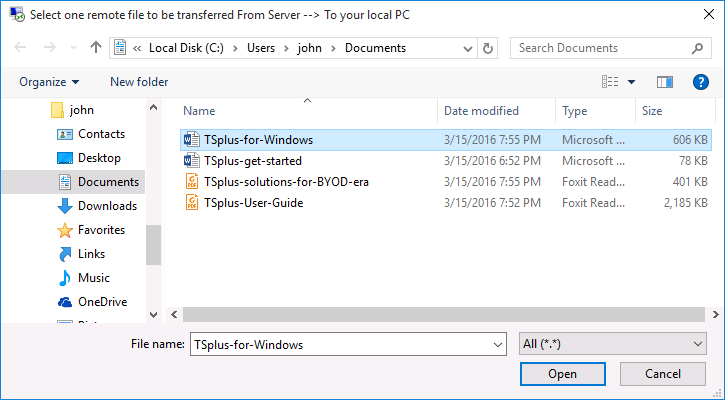Viewport: 725px width, 400px height.
Task: Expand the address bar history dropdown
Action: [468, 48]
